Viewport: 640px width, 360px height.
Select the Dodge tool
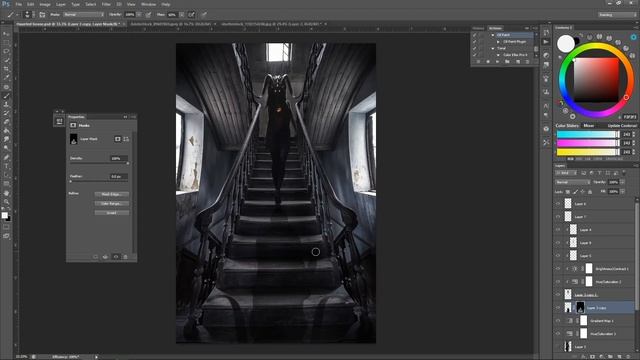pos(6,148)
